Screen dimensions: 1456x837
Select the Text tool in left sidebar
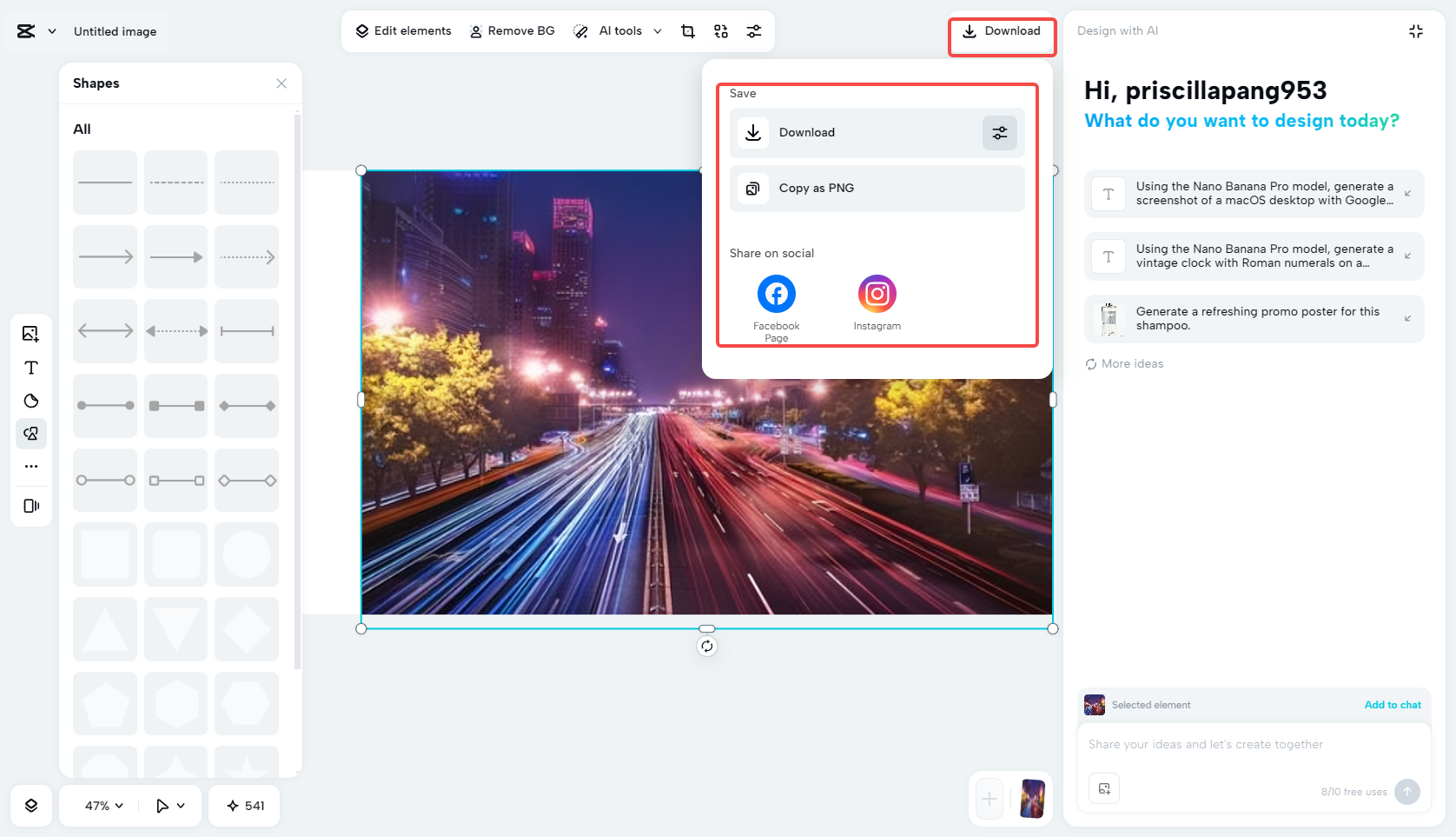coord(31,368)
